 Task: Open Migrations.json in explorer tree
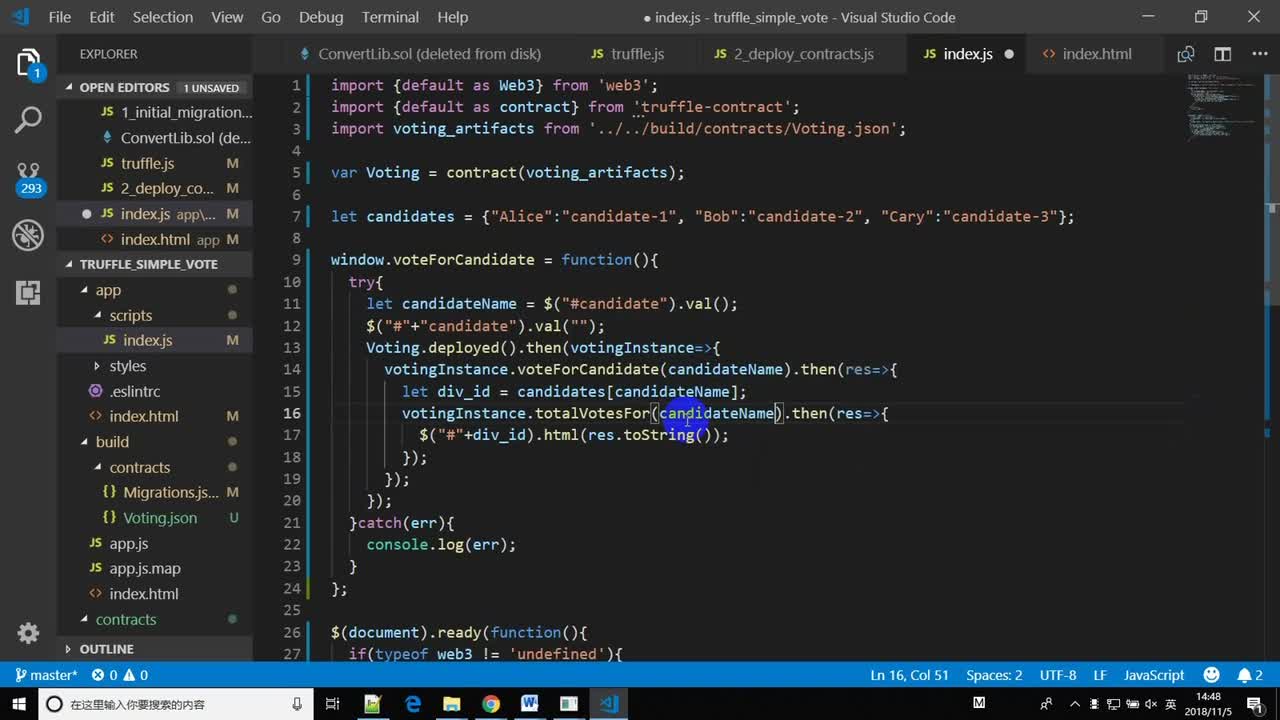click(170, 492)
